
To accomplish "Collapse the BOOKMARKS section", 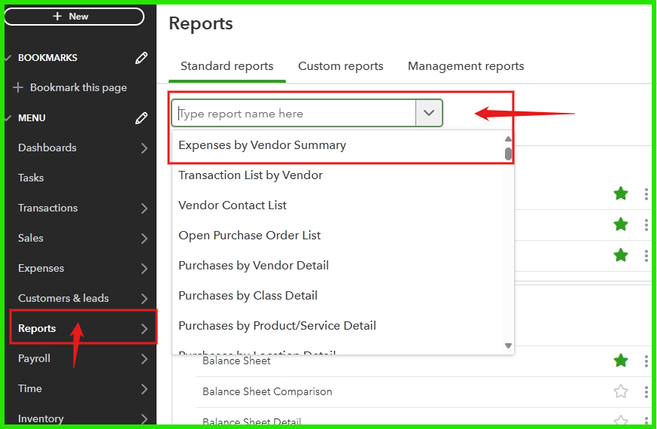I will pyautogui.click(x=8, y=58).
